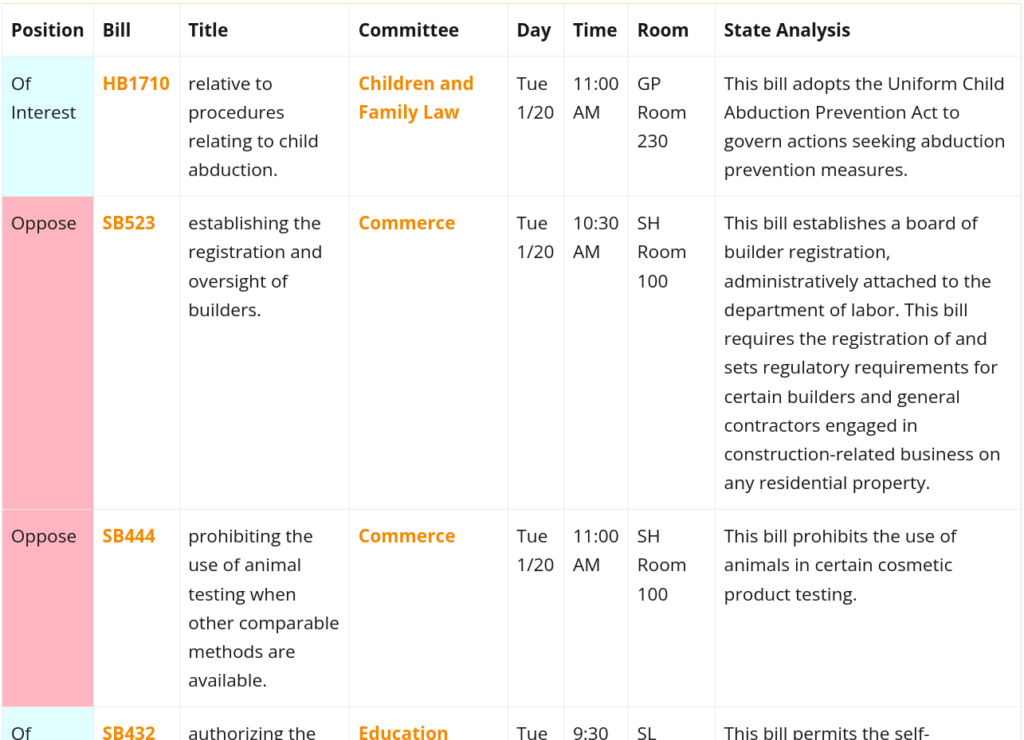Select the Committee column header

click(x=409, y=30)
